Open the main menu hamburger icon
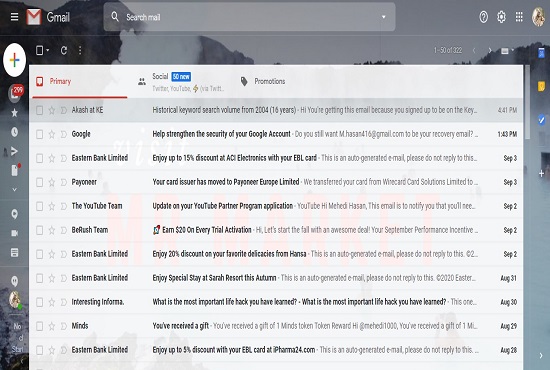 (x=14, y=17)
